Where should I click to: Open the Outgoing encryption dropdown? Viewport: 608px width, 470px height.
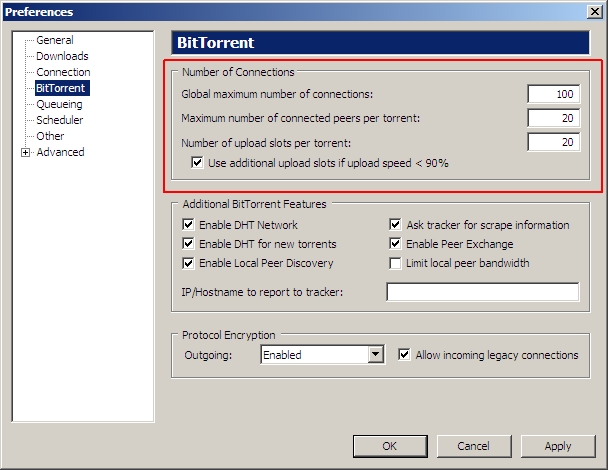pos(375,354)
